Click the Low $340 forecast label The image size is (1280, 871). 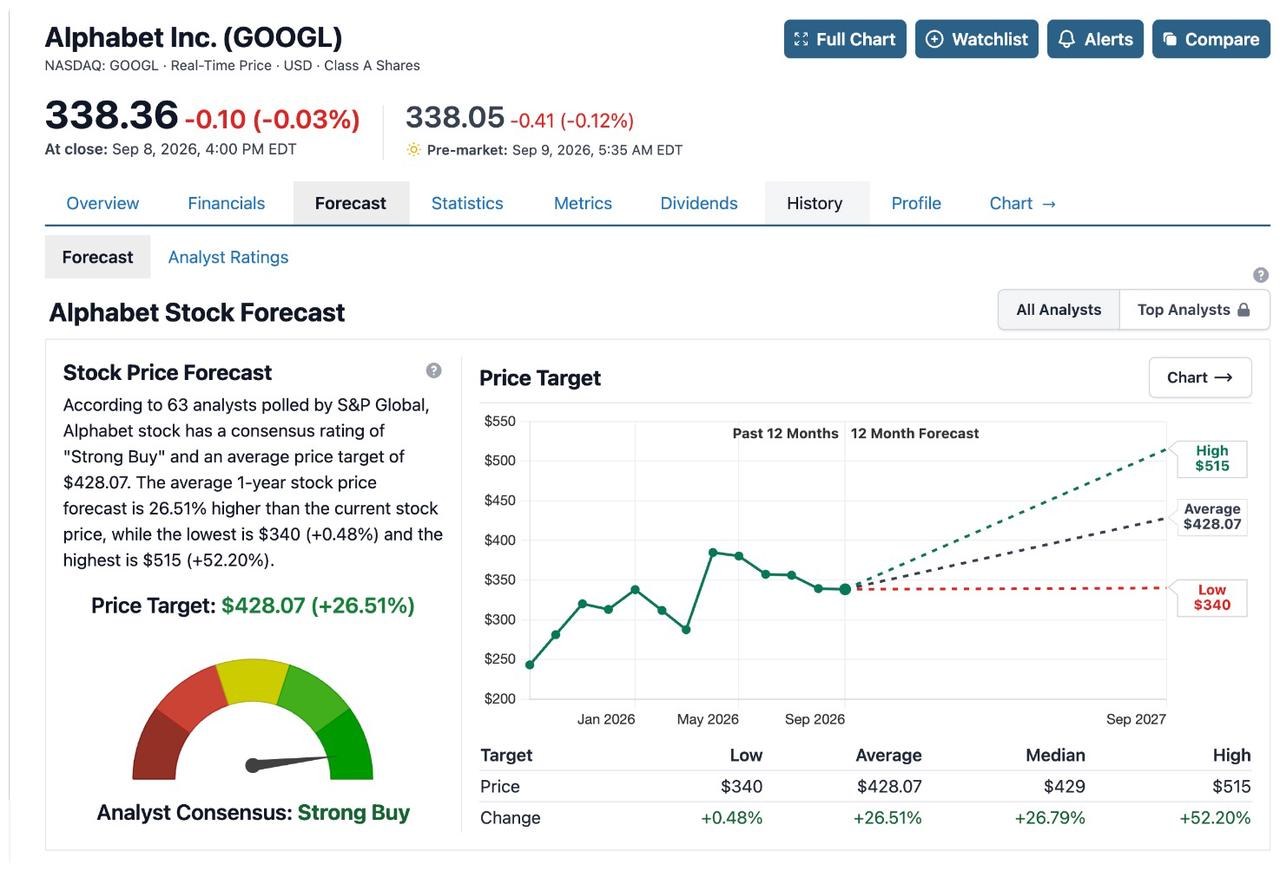(1212, 598)
